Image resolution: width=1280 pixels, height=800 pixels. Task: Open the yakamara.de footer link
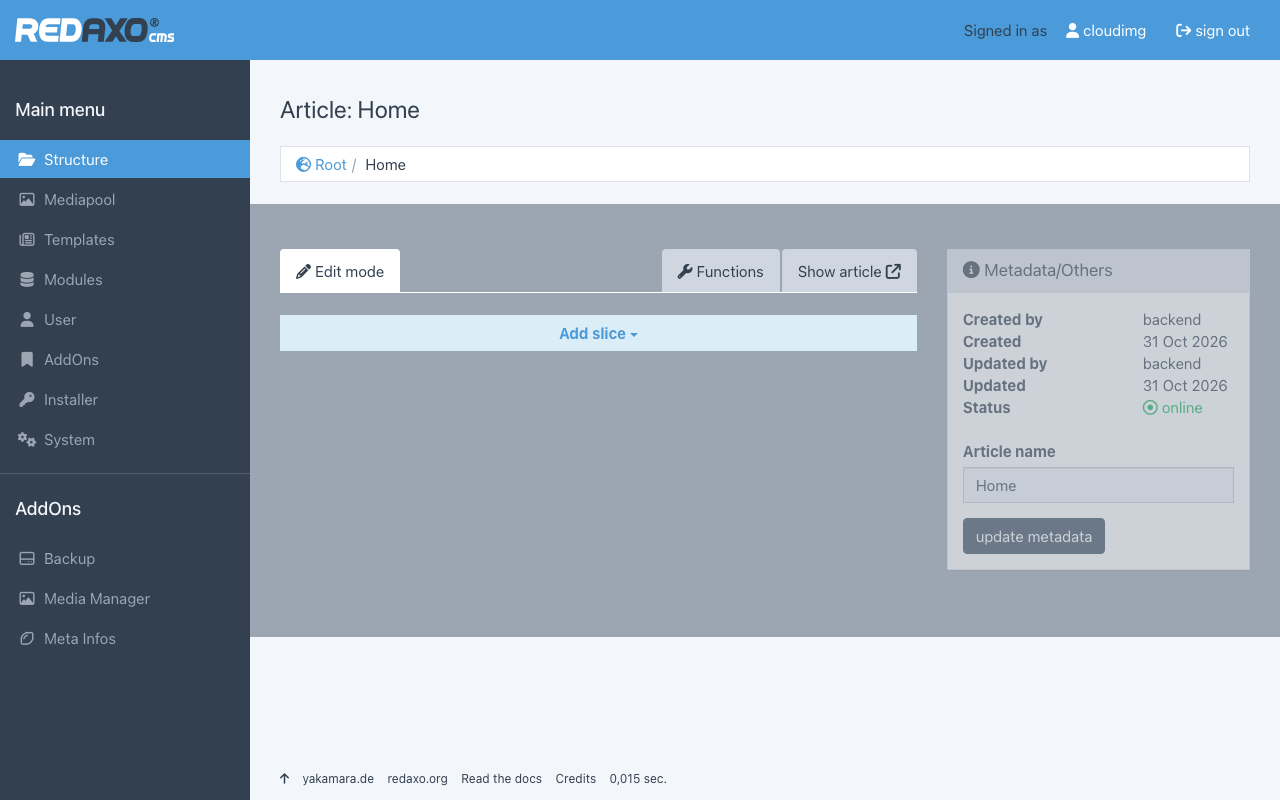point(338,779)
